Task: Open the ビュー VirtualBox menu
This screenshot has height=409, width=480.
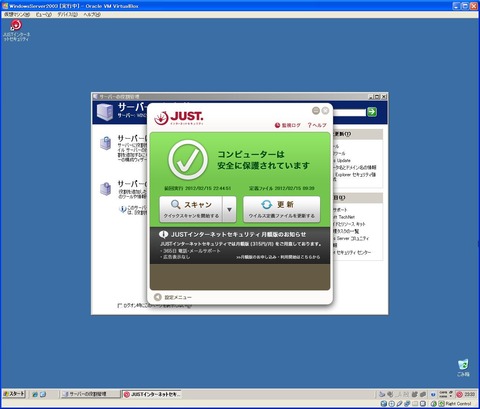Action: pos(44,15)
